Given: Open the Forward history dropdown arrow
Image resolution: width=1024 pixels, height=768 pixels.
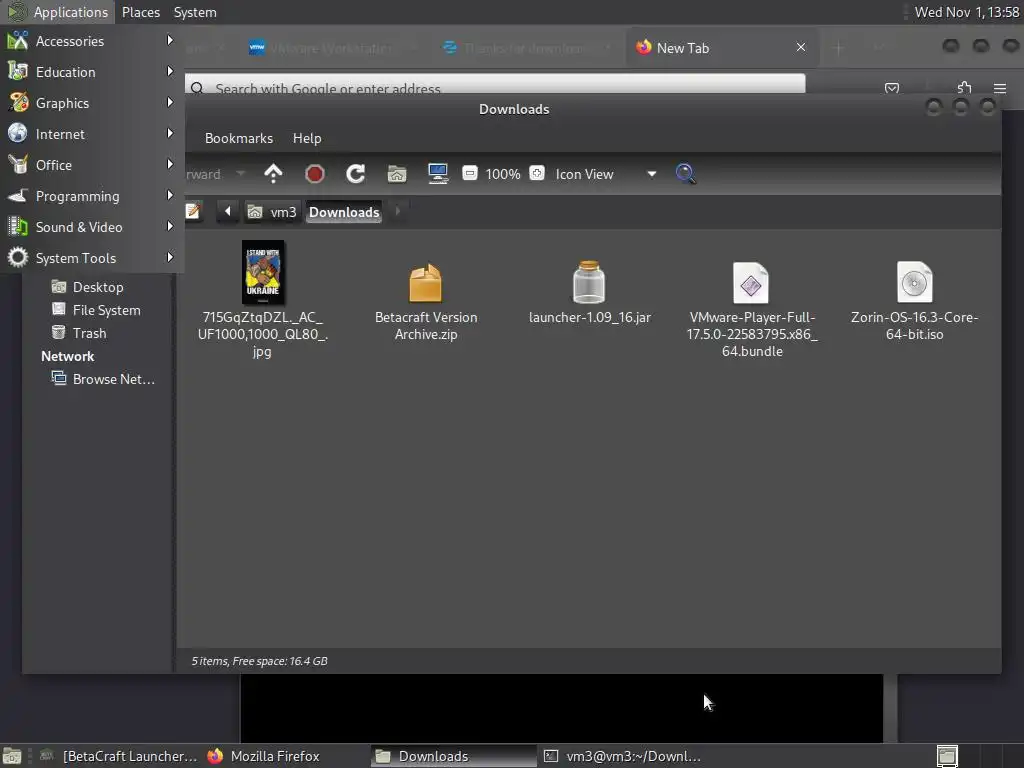Looking at the screenshot, I should (240, 174).
